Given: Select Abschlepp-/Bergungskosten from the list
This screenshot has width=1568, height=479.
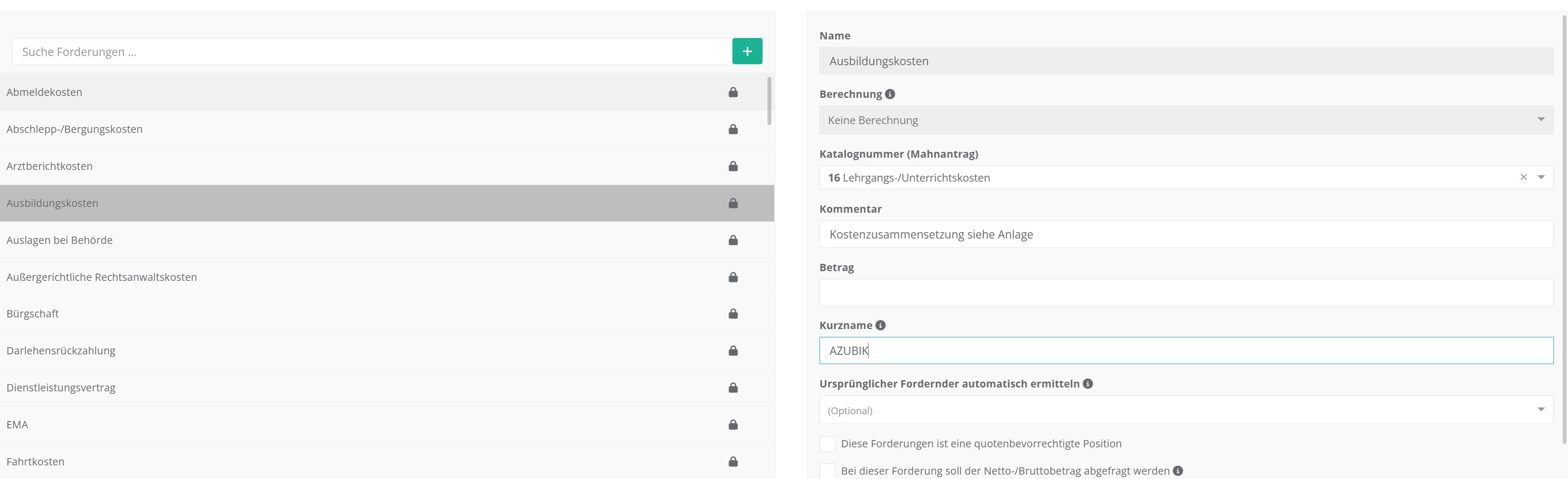Looking at the screenshot, I should (x=74, y=129).
